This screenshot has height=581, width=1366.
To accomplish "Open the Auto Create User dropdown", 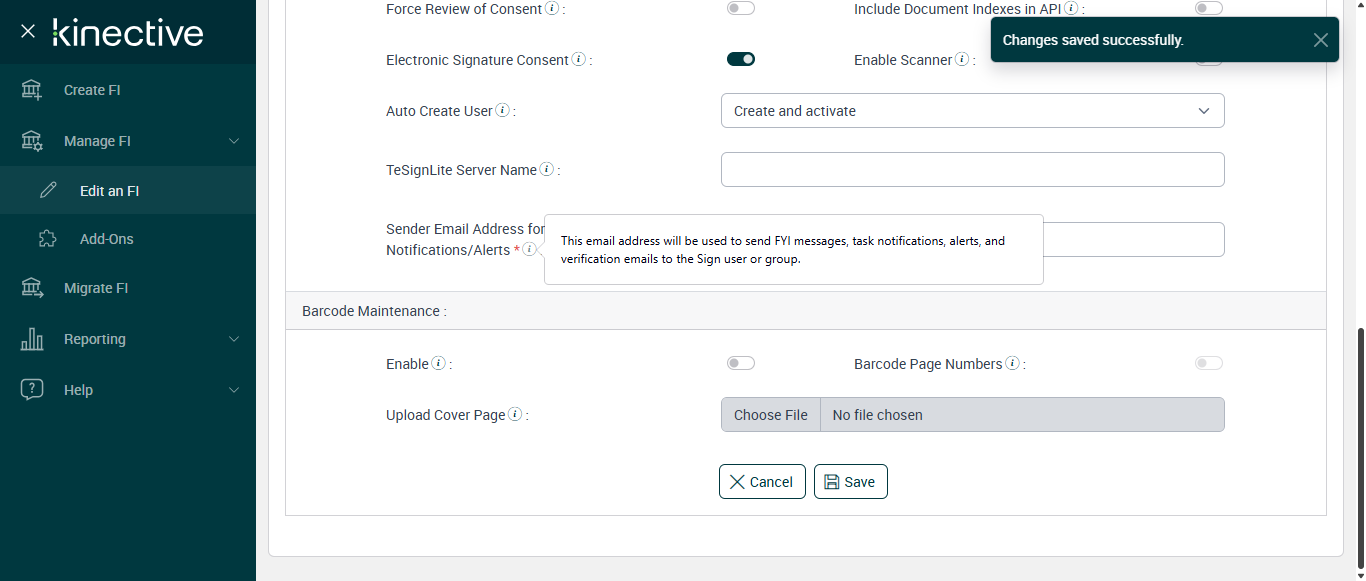I will [972, 111].
